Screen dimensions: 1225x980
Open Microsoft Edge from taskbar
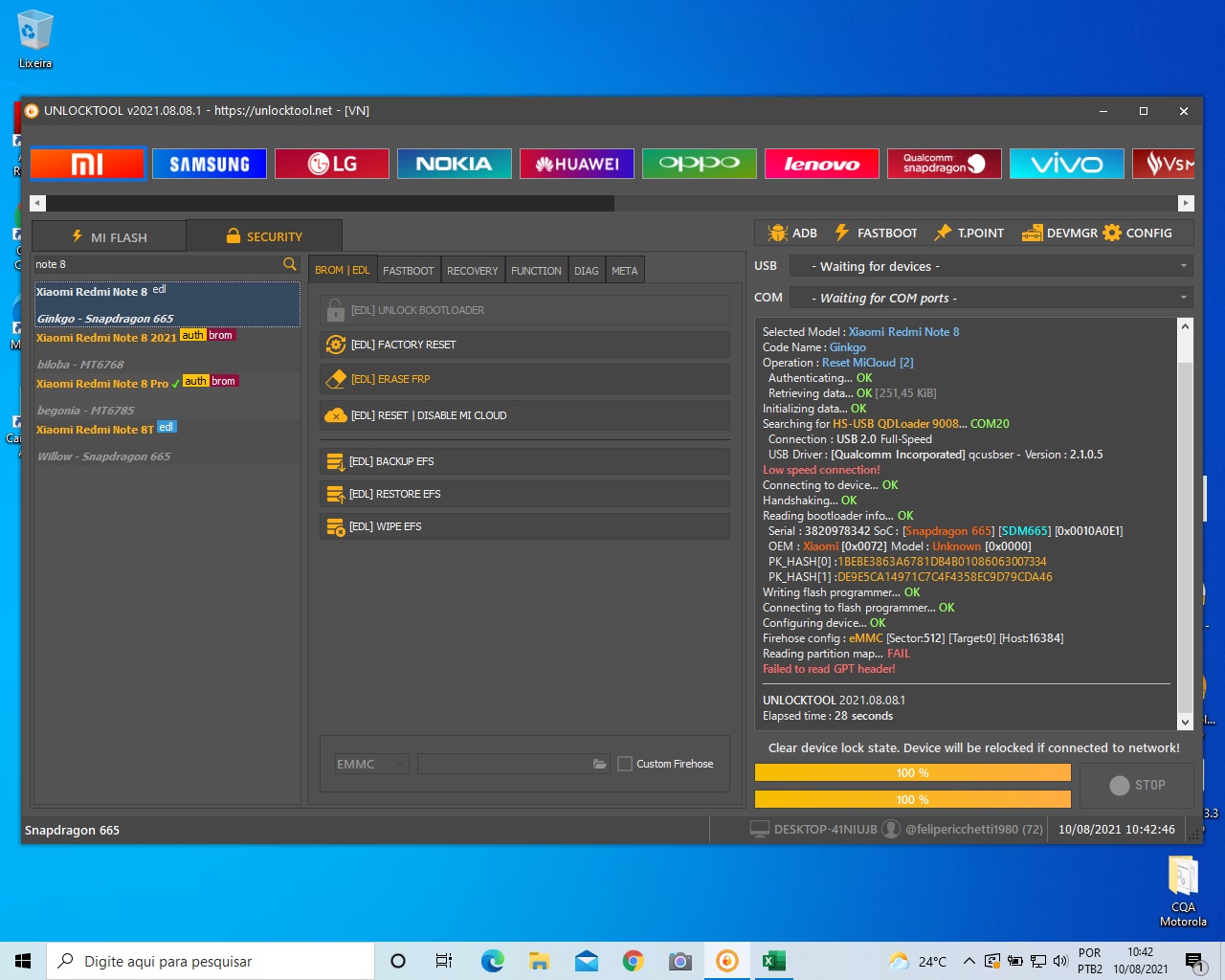click(493, 961)
